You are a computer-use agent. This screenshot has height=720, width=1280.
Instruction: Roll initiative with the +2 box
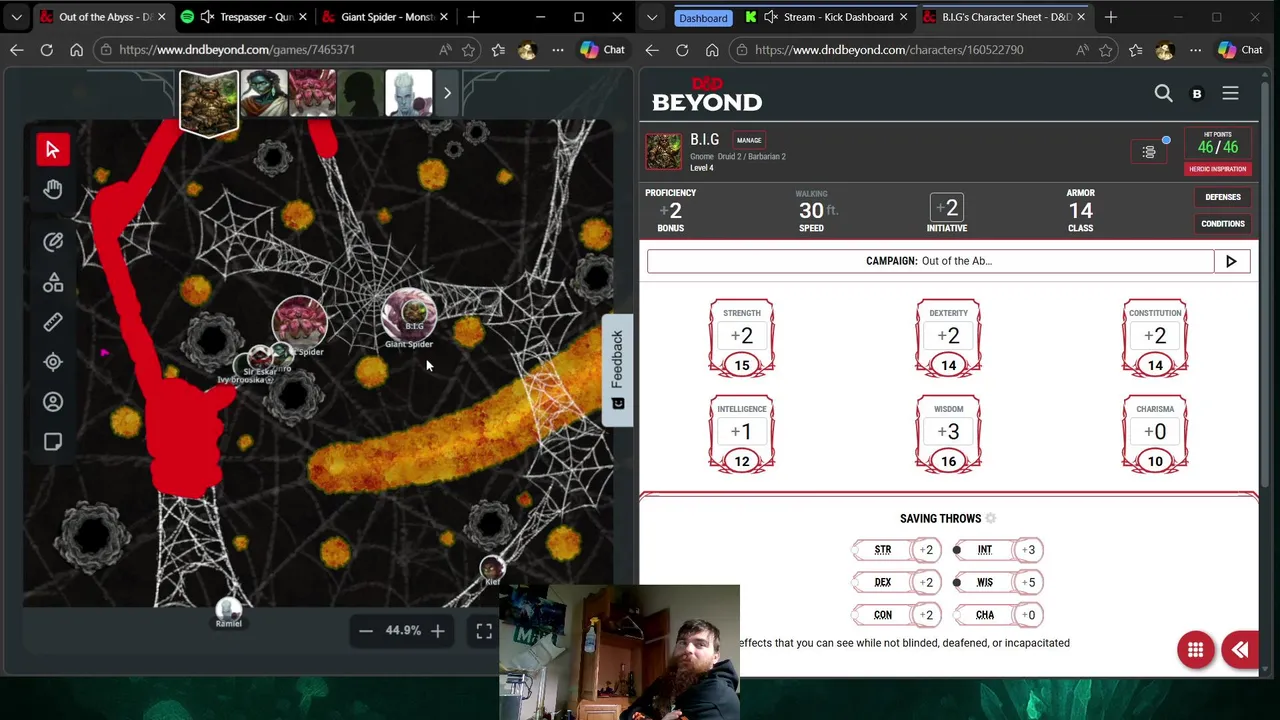tap(947, 208)
